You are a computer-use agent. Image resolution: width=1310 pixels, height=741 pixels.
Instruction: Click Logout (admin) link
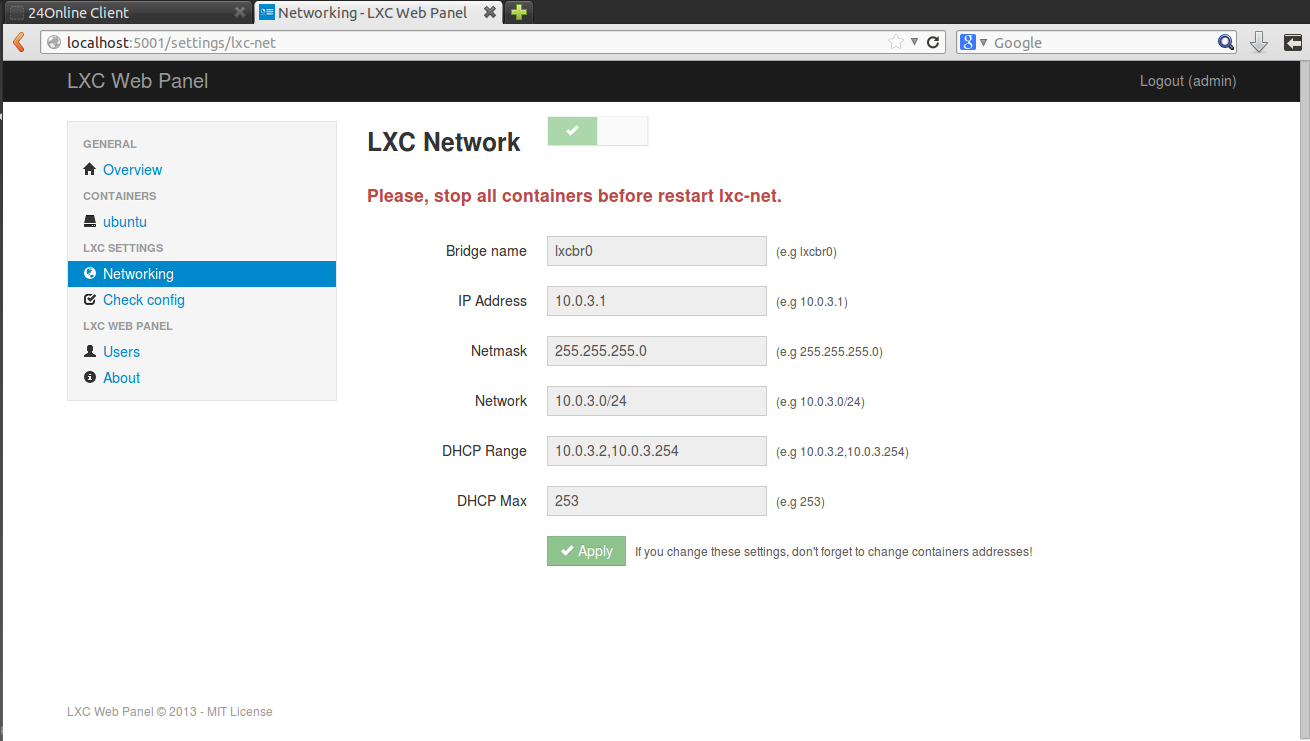1187,81
